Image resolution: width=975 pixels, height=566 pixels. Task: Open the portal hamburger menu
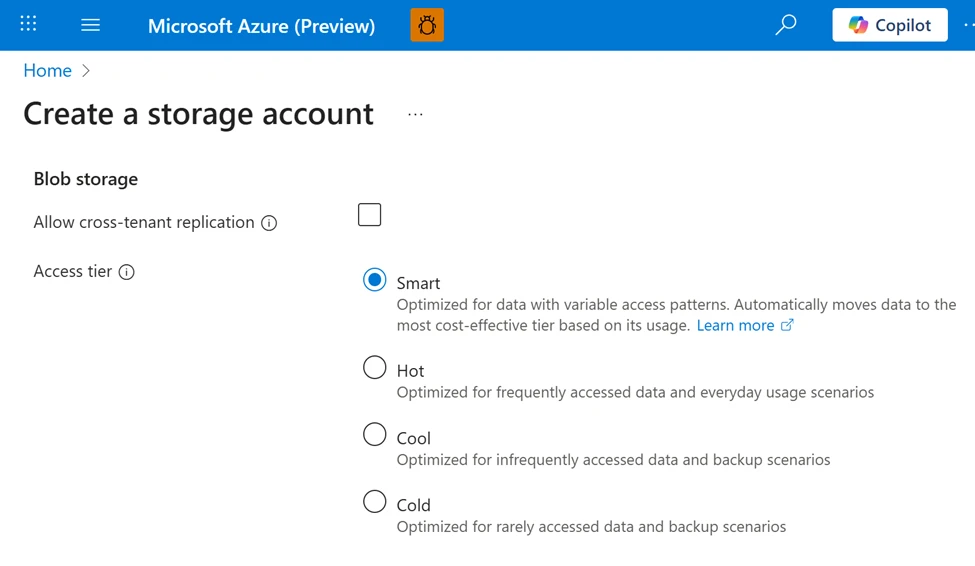coord(90,25)
